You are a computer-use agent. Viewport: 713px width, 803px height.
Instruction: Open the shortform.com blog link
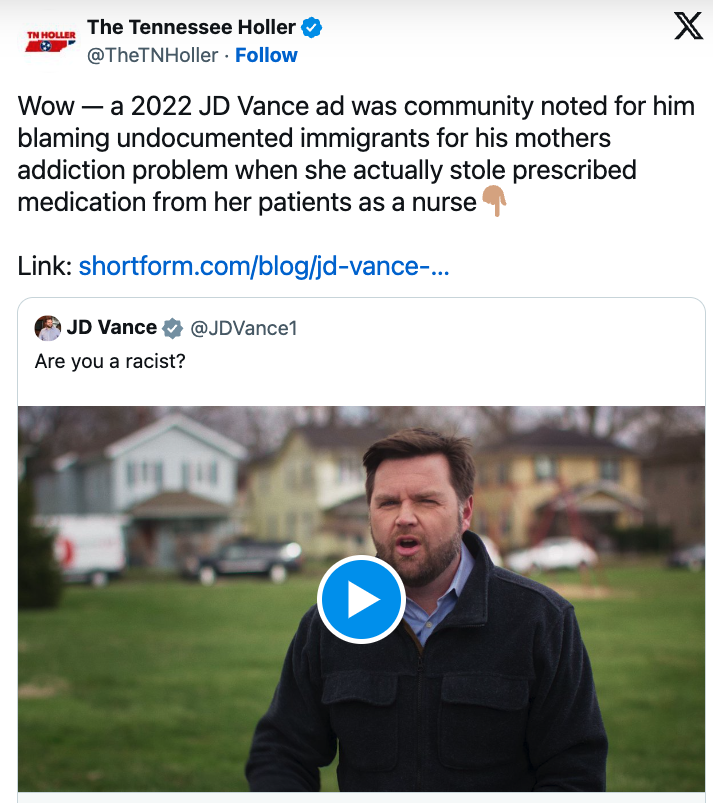(264, 267)
